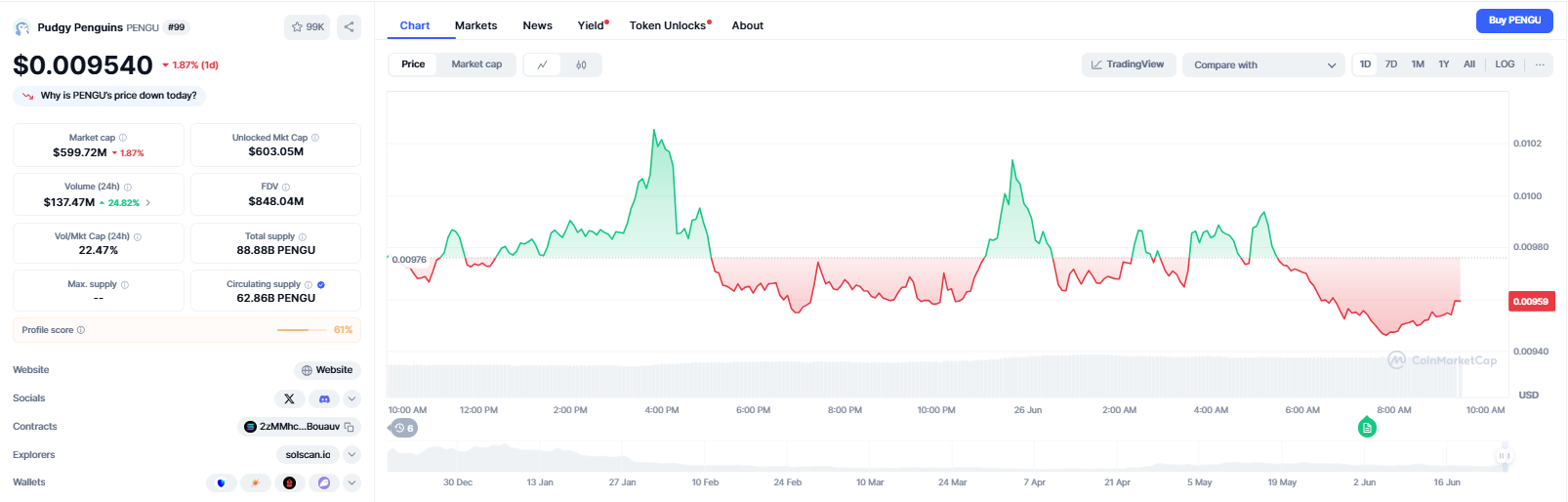The image size is (1568, 502).
Task: Open three-dots more chart options
Action: point(1540,64)
